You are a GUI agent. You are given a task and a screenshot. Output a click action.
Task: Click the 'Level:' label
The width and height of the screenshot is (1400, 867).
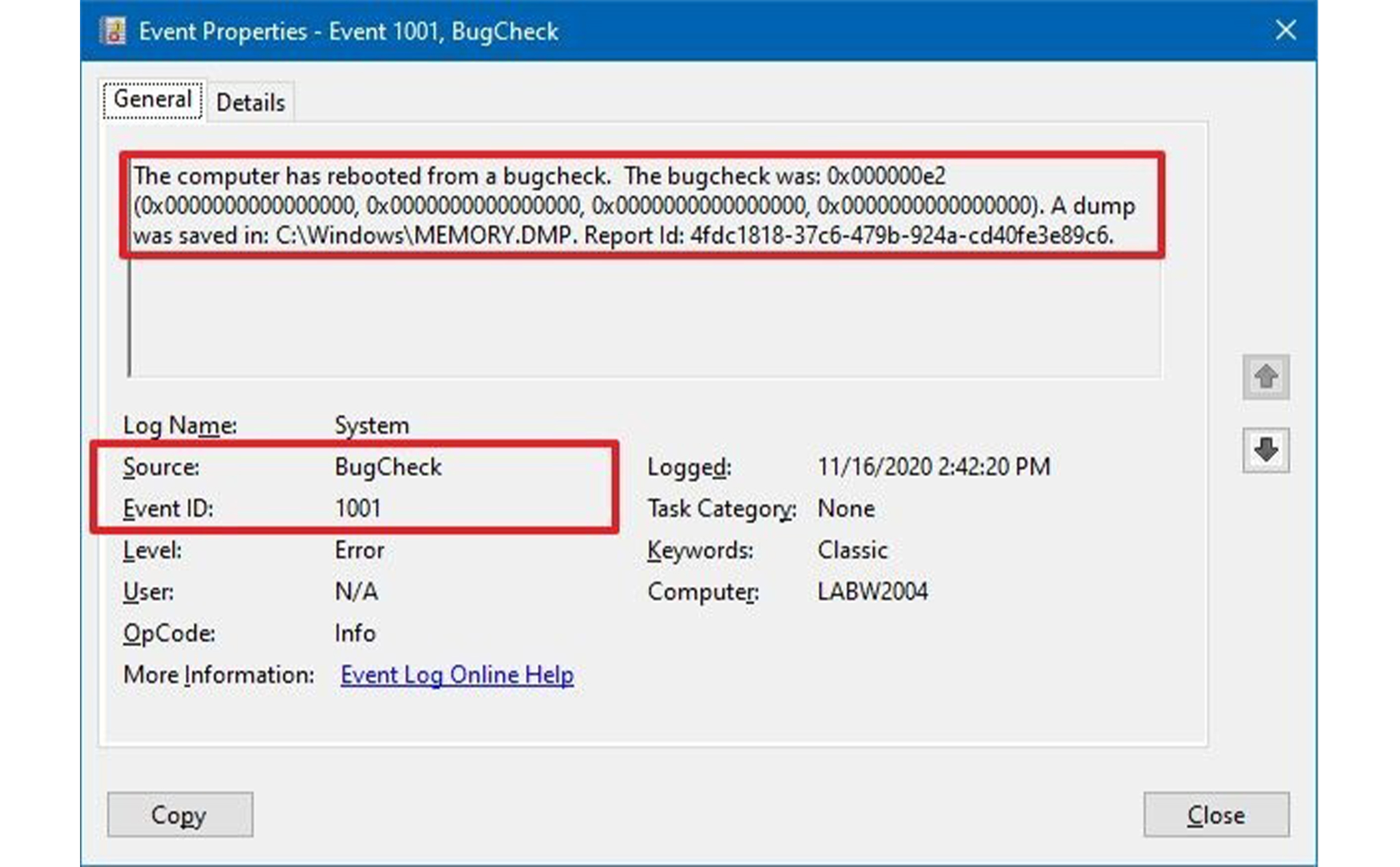[x=152, y=550]
